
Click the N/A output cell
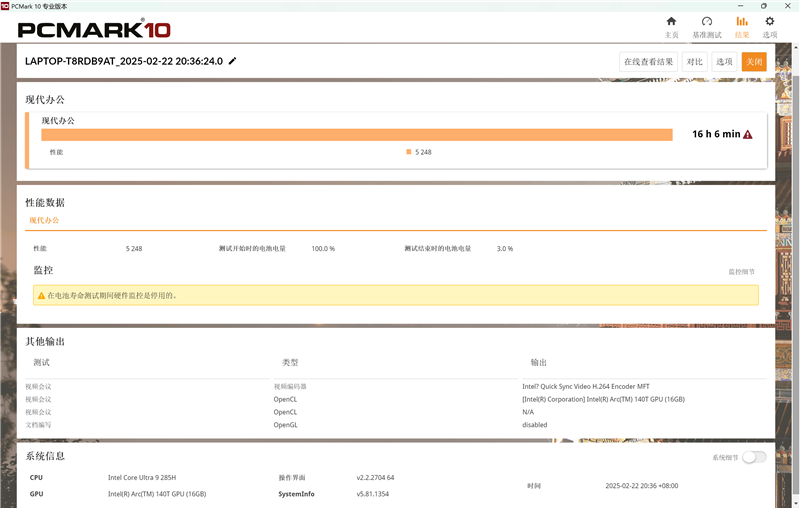coord(528,412)
